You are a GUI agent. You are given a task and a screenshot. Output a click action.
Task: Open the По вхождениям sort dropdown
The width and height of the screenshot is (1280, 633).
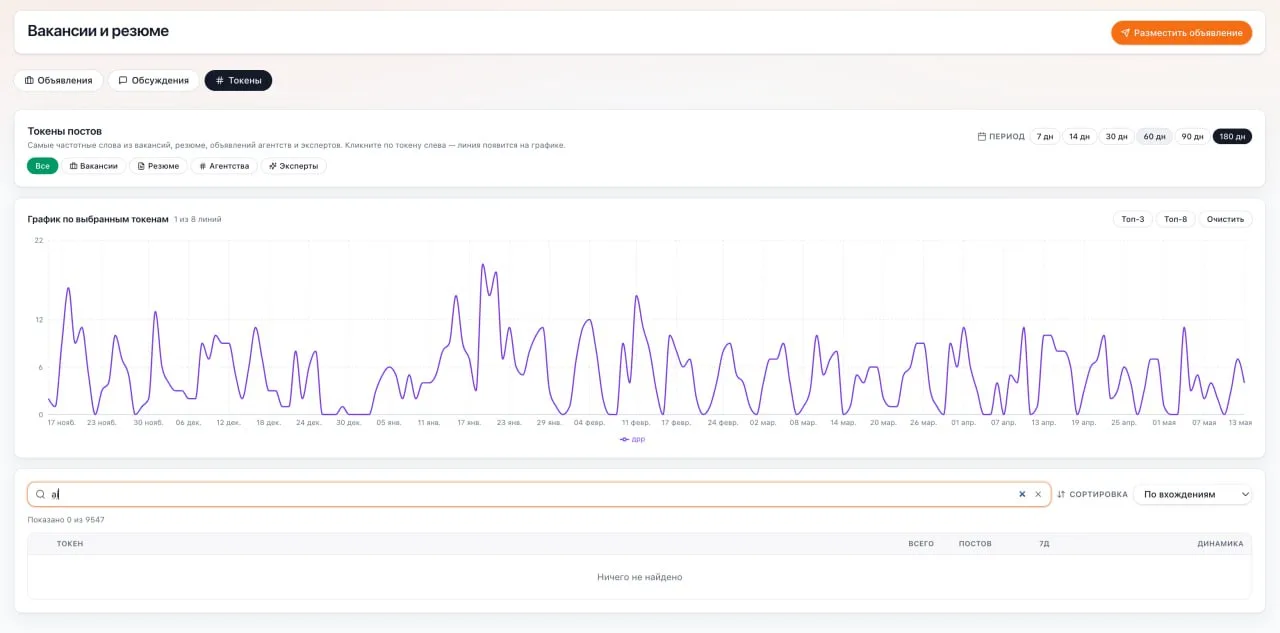[1193, 494]
